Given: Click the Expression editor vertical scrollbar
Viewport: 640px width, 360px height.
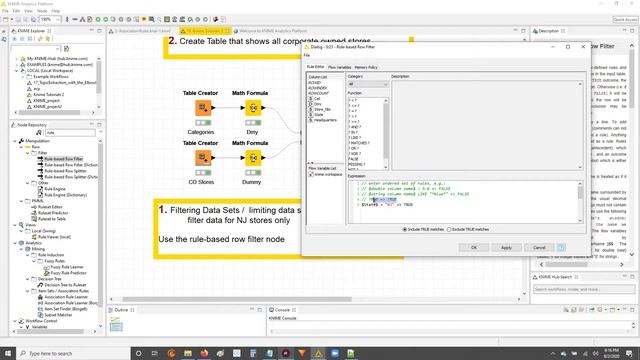Looking at the screenshot, I should [x=580, y=202].
